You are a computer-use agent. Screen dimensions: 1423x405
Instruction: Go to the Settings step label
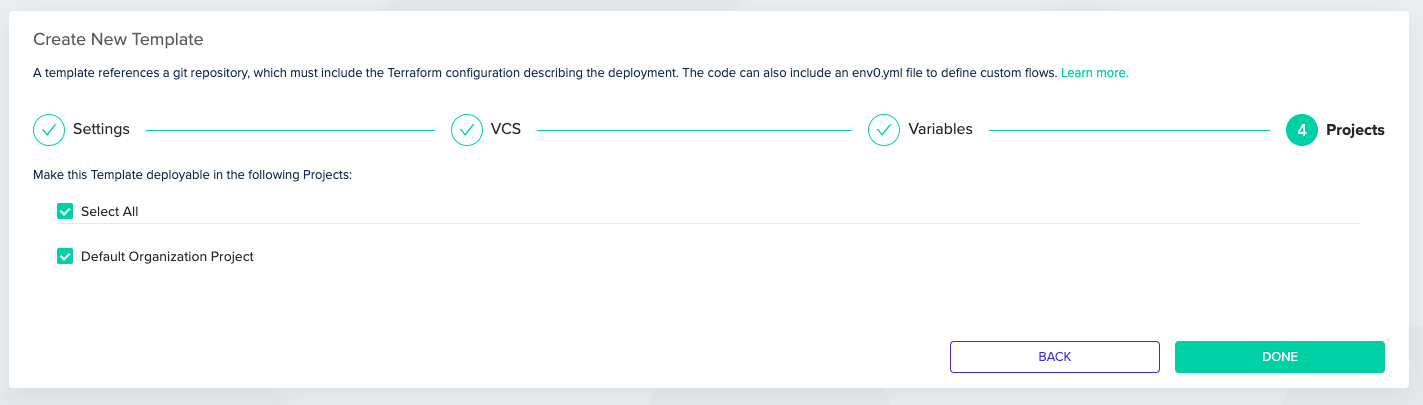(x=101, y=130)
